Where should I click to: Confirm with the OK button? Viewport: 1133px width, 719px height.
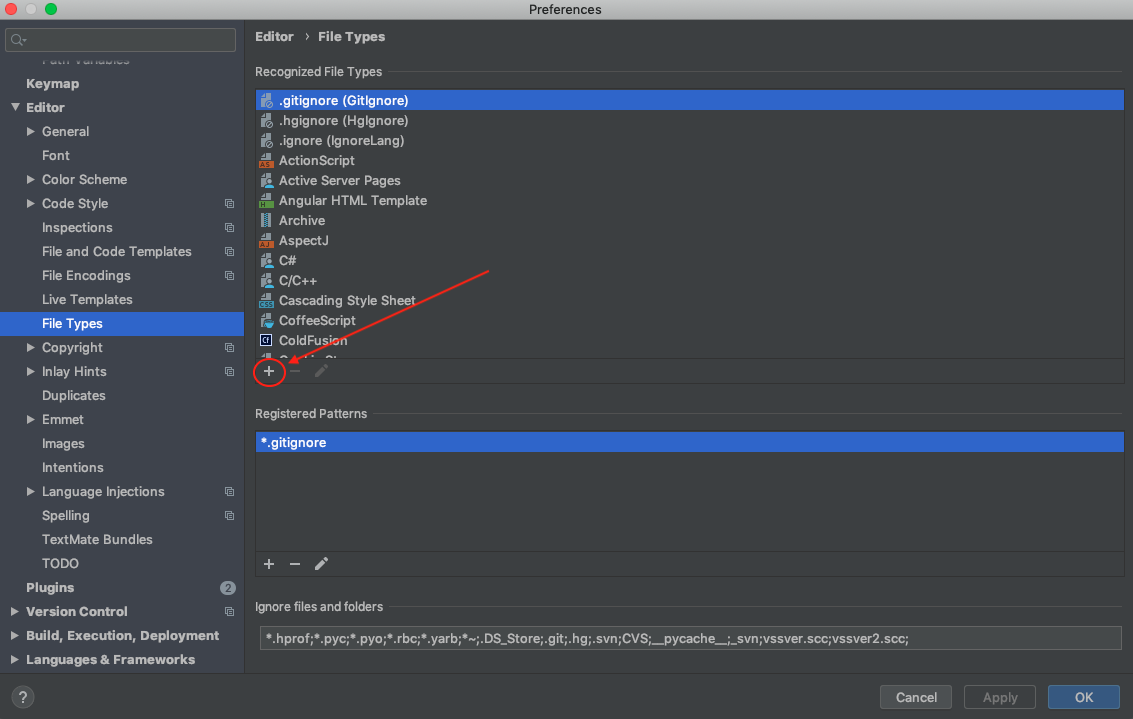coord(1083,697)
